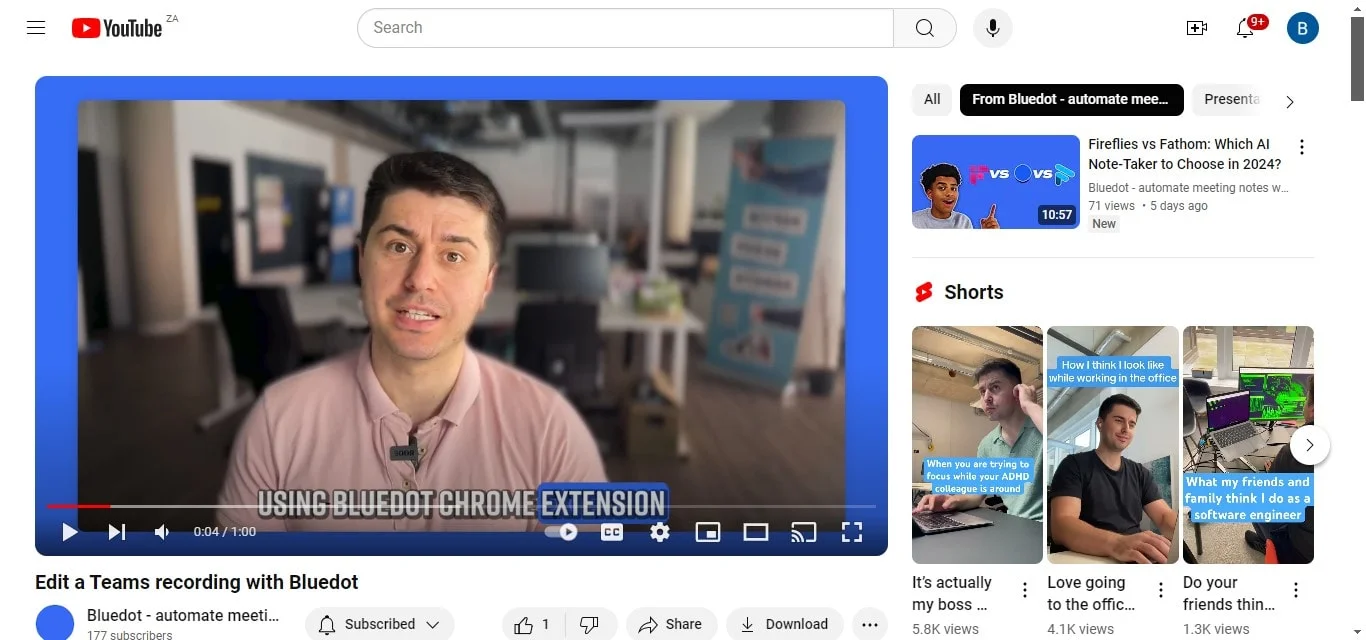The height and width of the screenshot is (640, 1366).
Task: Start voice search with microphone
Action: point(993,28)
